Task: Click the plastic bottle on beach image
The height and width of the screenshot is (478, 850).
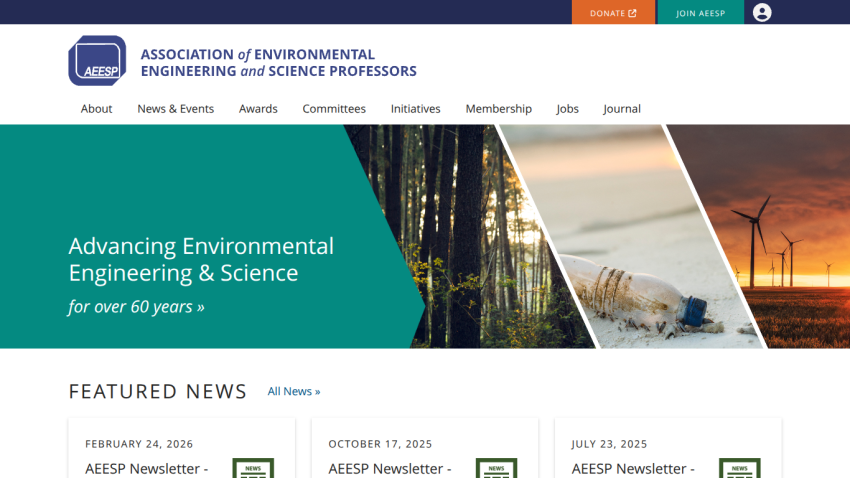Action: click(x=632, y=236)
